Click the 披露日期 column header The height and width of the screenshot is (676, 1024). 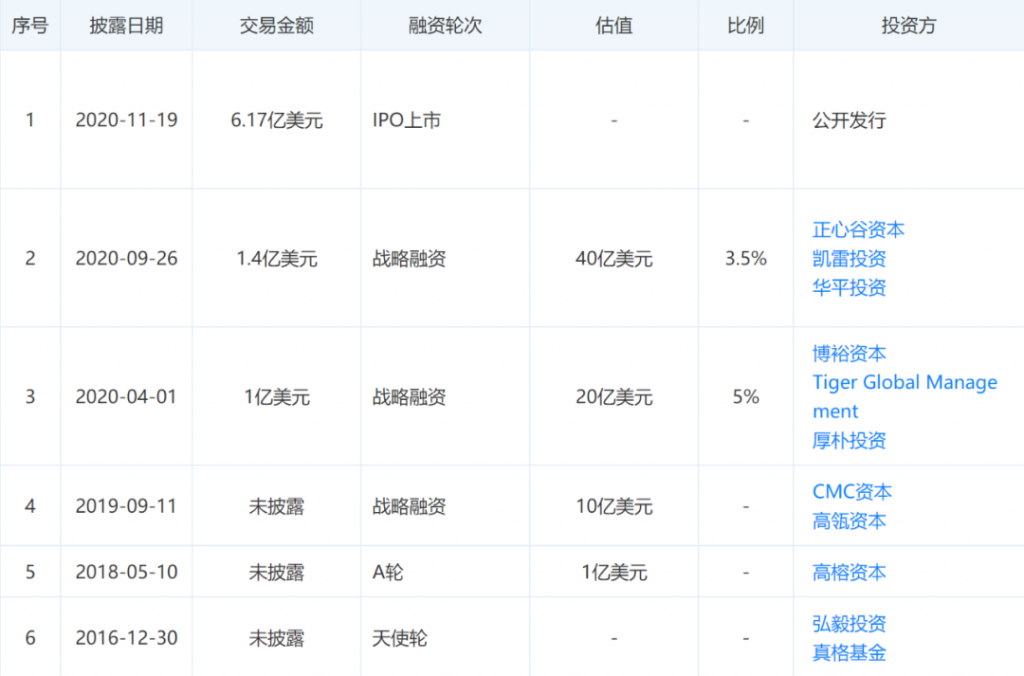click(x=127, y=26)
